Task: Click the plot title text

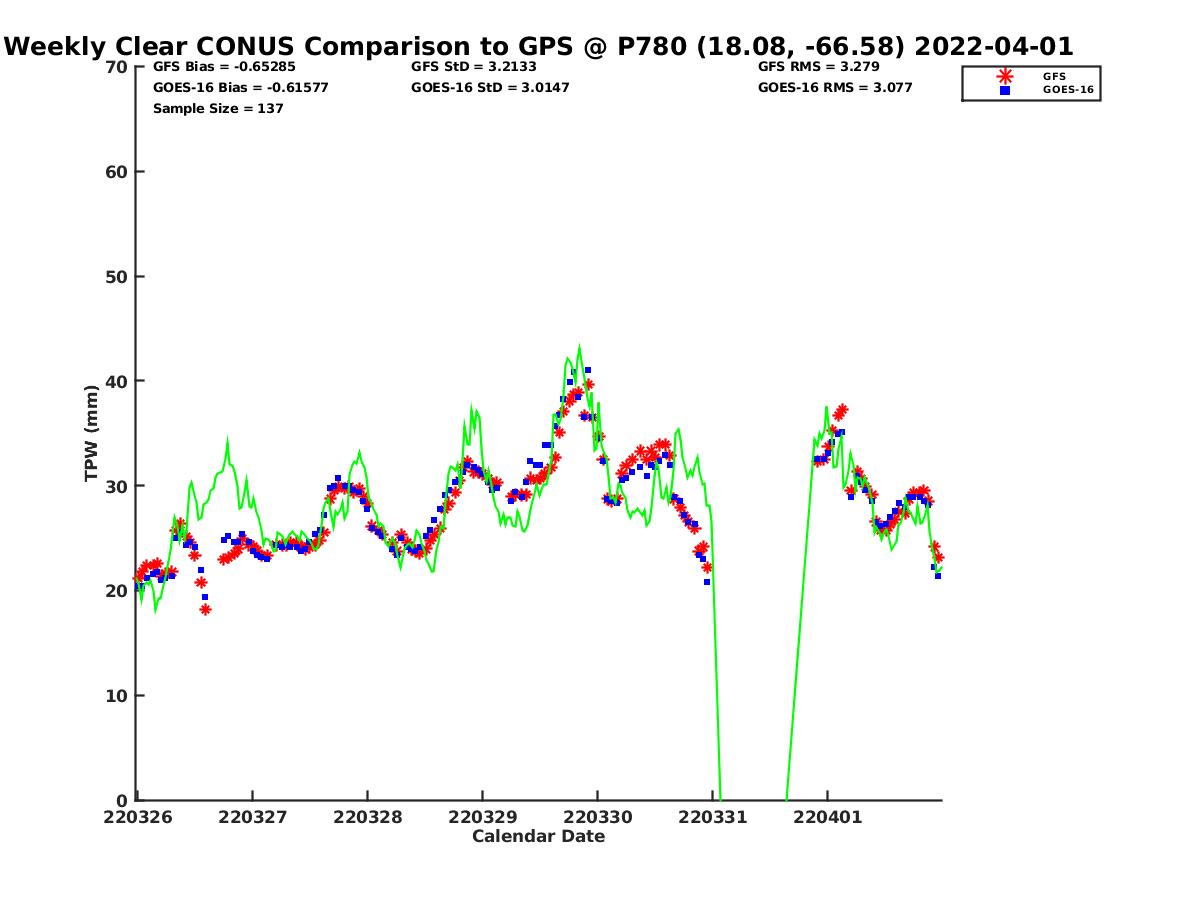Action: click(x=539, y=46)
